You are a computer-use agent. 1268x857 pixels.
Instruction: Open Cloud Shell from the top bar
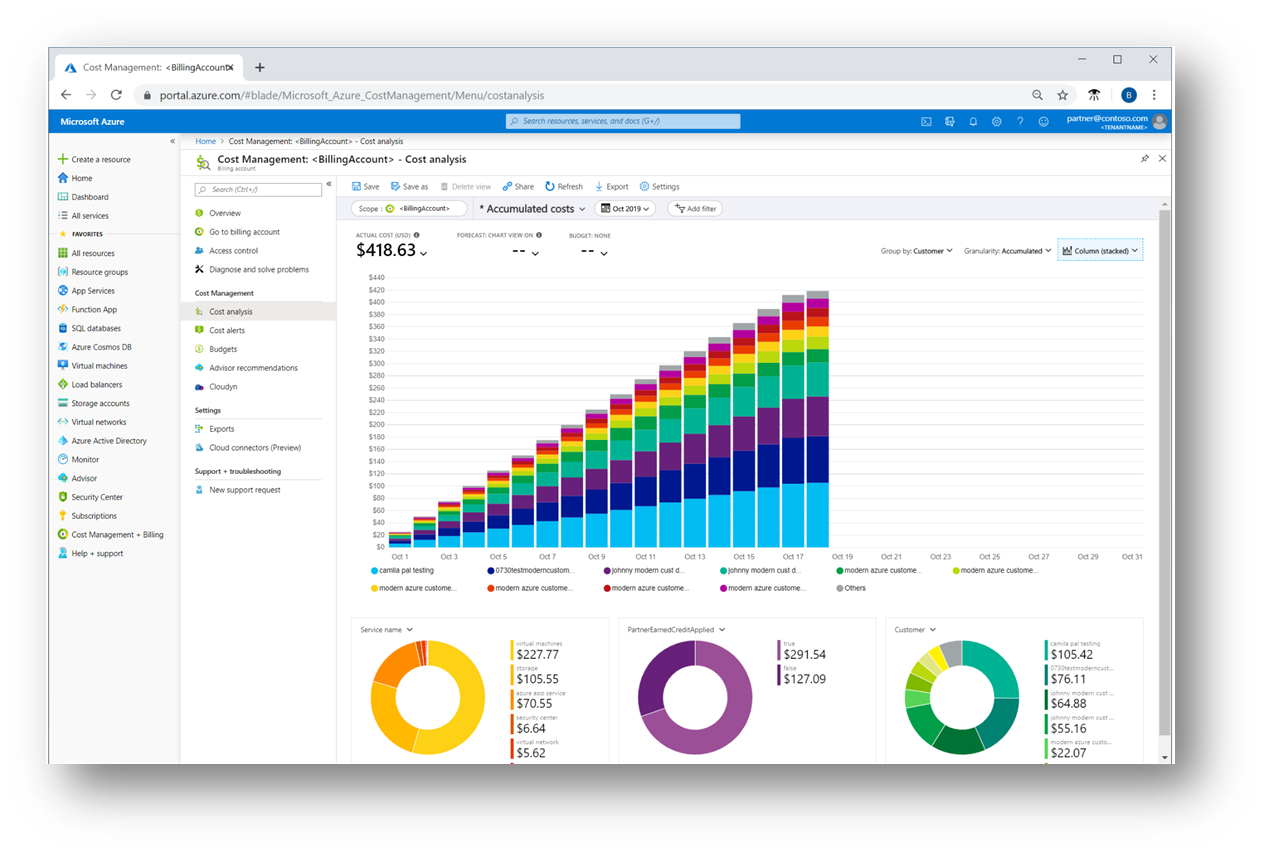tap(925, 120)
